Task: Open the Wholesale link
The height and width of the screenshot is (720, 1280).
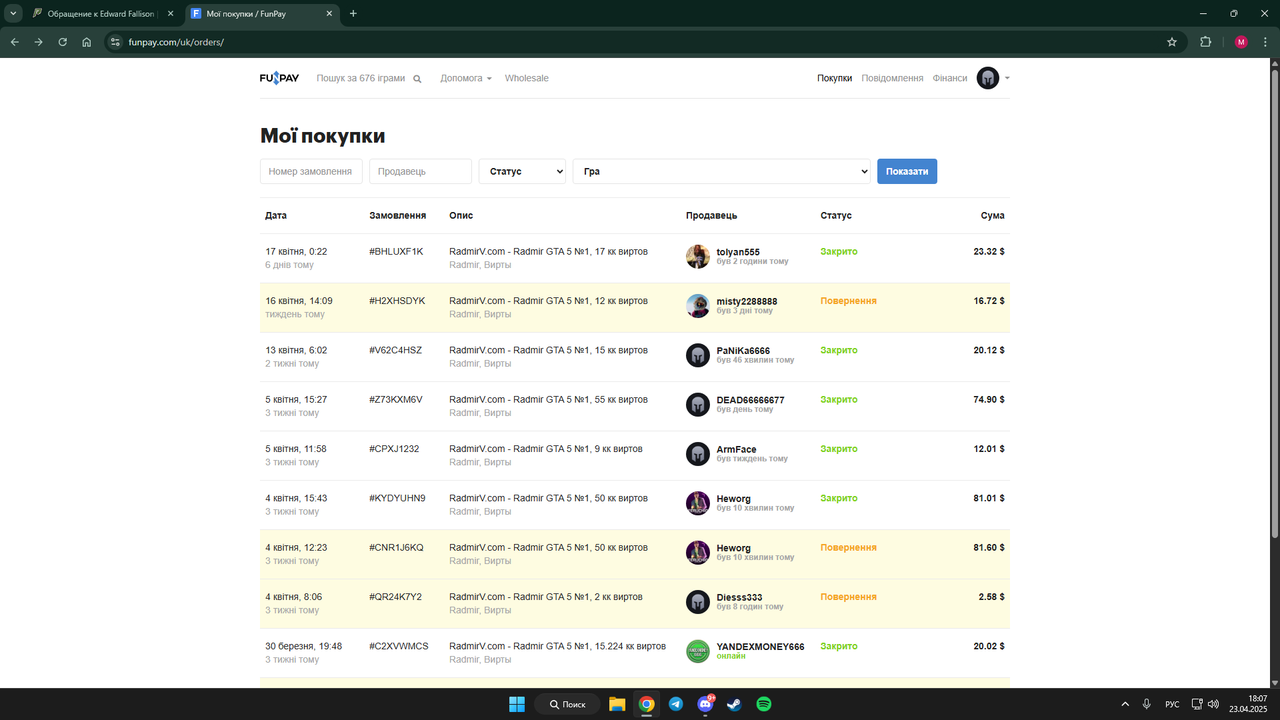Action: click(526, 78)
